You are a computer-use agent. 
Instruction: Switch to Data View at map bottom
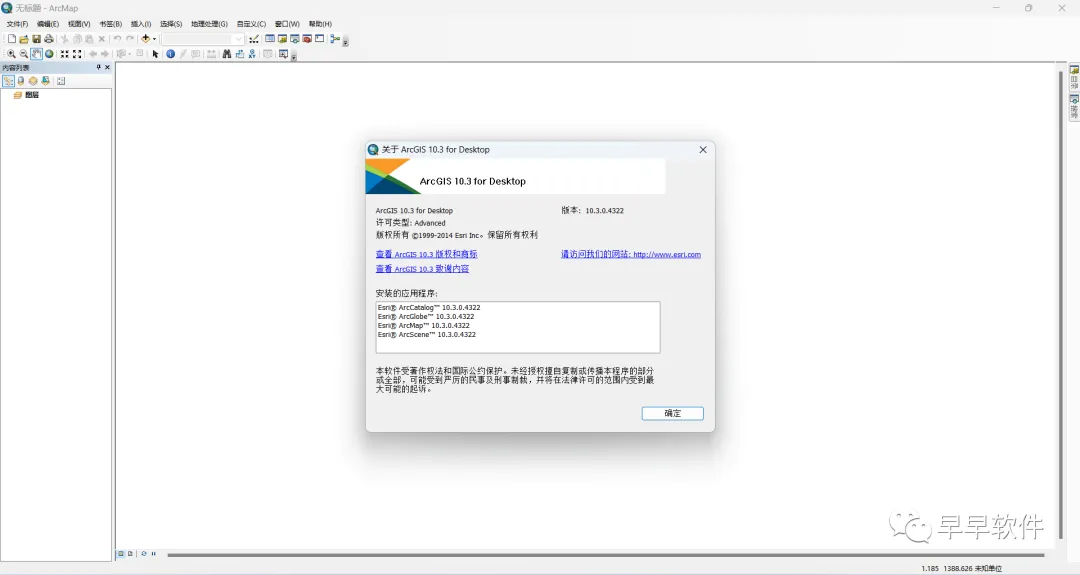121,554
